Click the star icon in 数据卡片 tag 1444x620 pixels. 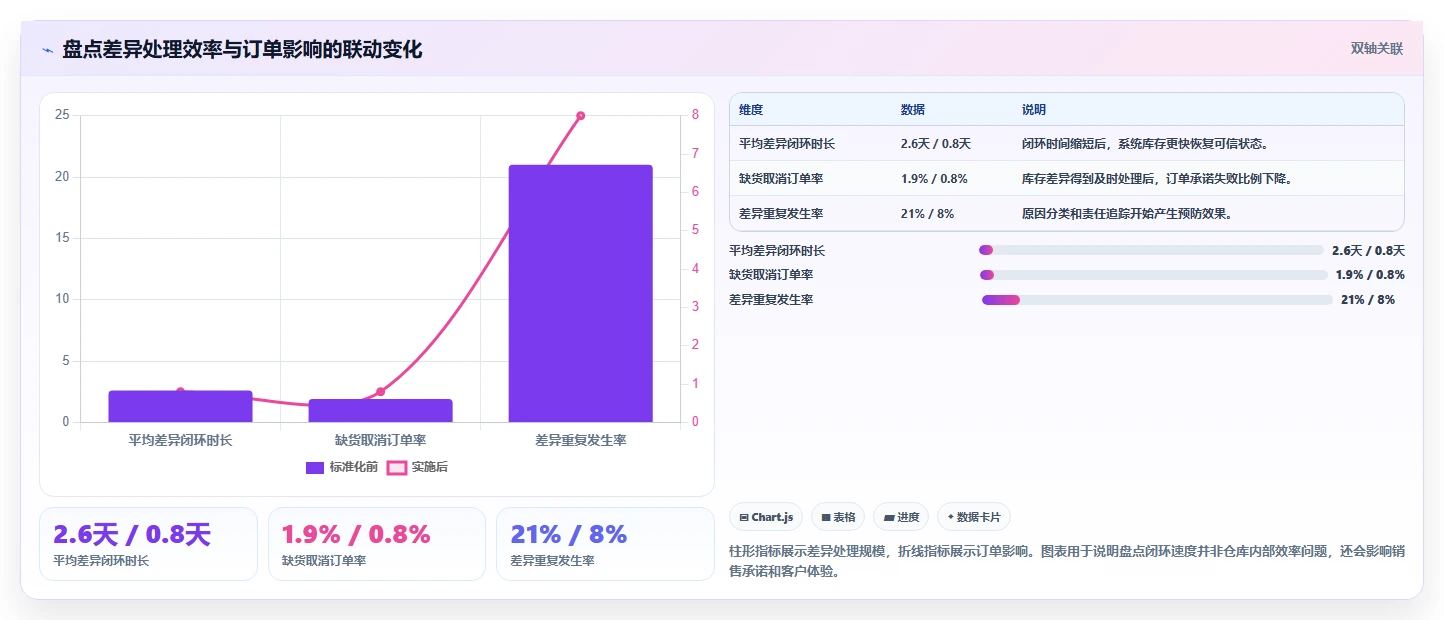pyautogui.click(x=950, y=517)
